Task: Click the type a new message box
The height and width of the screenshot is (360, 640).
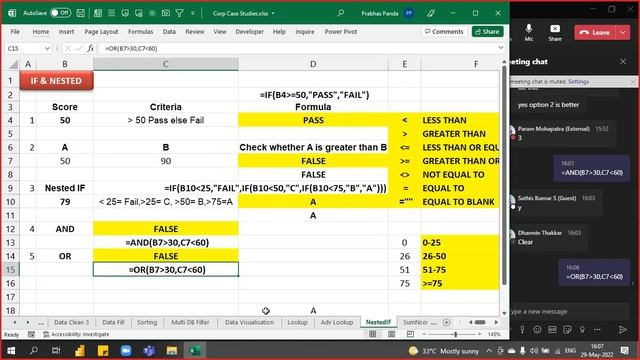Action: [x=569, y=311]
